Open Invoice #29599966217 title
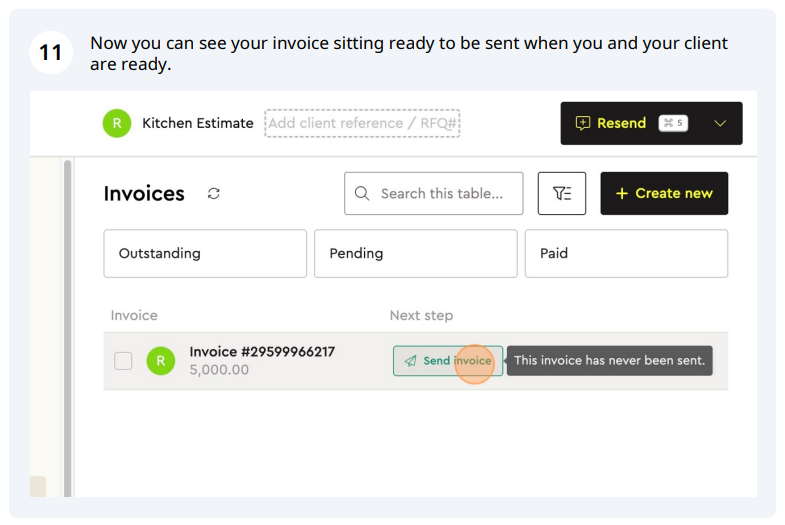Image resolution: width=785 pixels, height=525 pixels. [x=262, y=352]
